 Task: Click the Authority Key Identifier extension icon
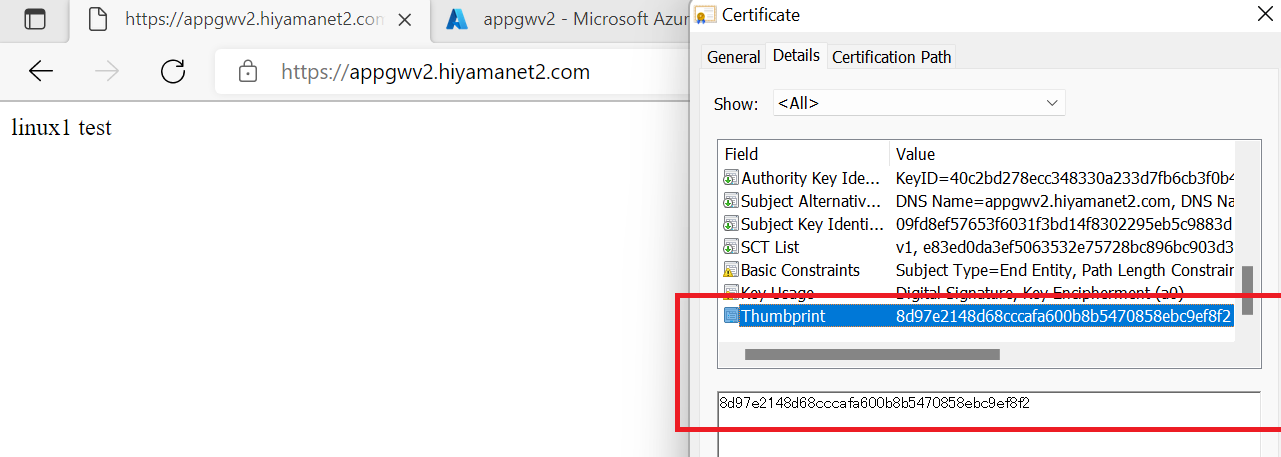tap(731, 178)
